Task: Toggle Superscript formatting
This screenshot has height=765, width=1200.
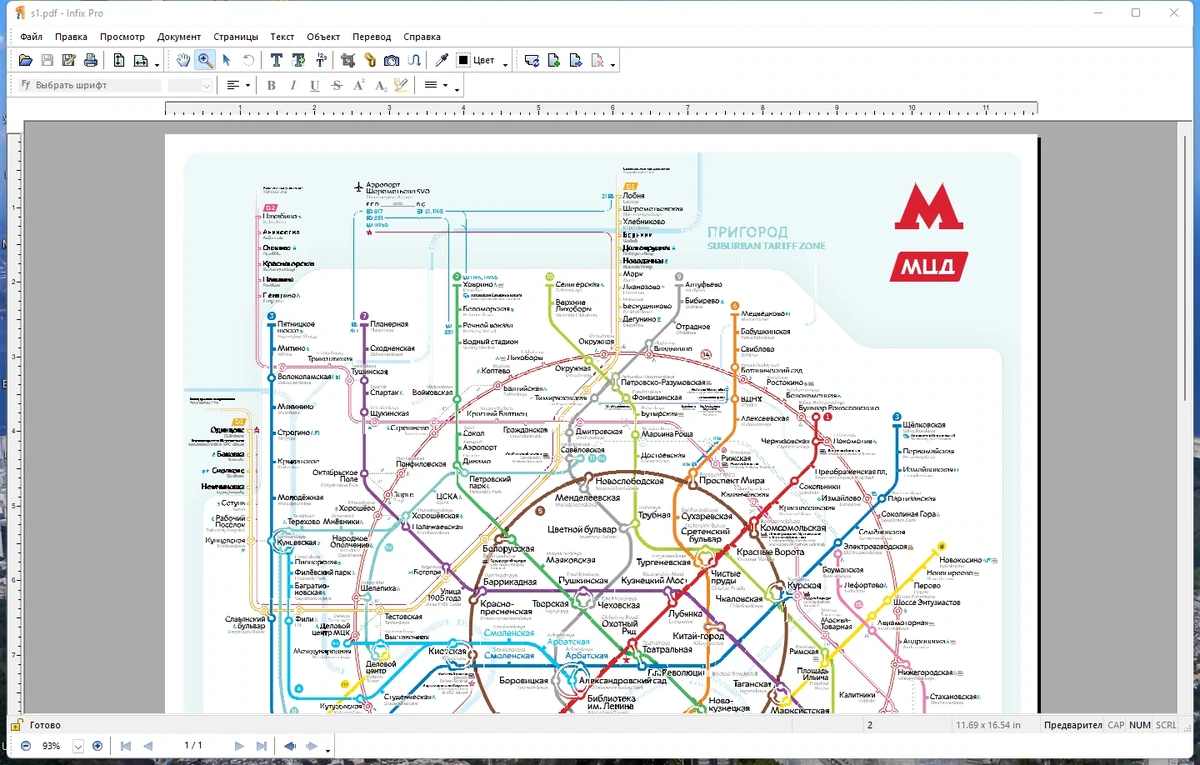Action: point(358,86)
